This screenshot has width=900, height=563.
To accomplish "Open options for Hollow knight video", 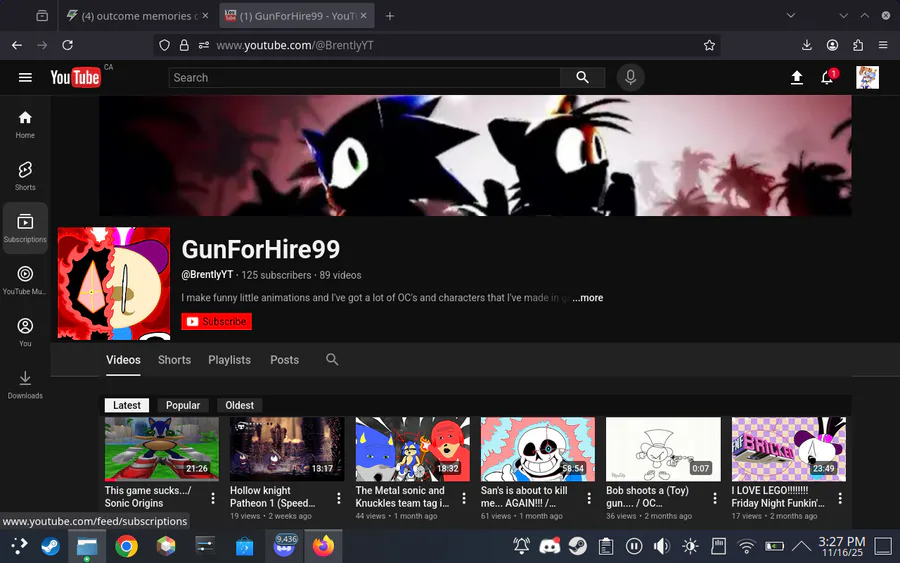I will click(339, 498).
